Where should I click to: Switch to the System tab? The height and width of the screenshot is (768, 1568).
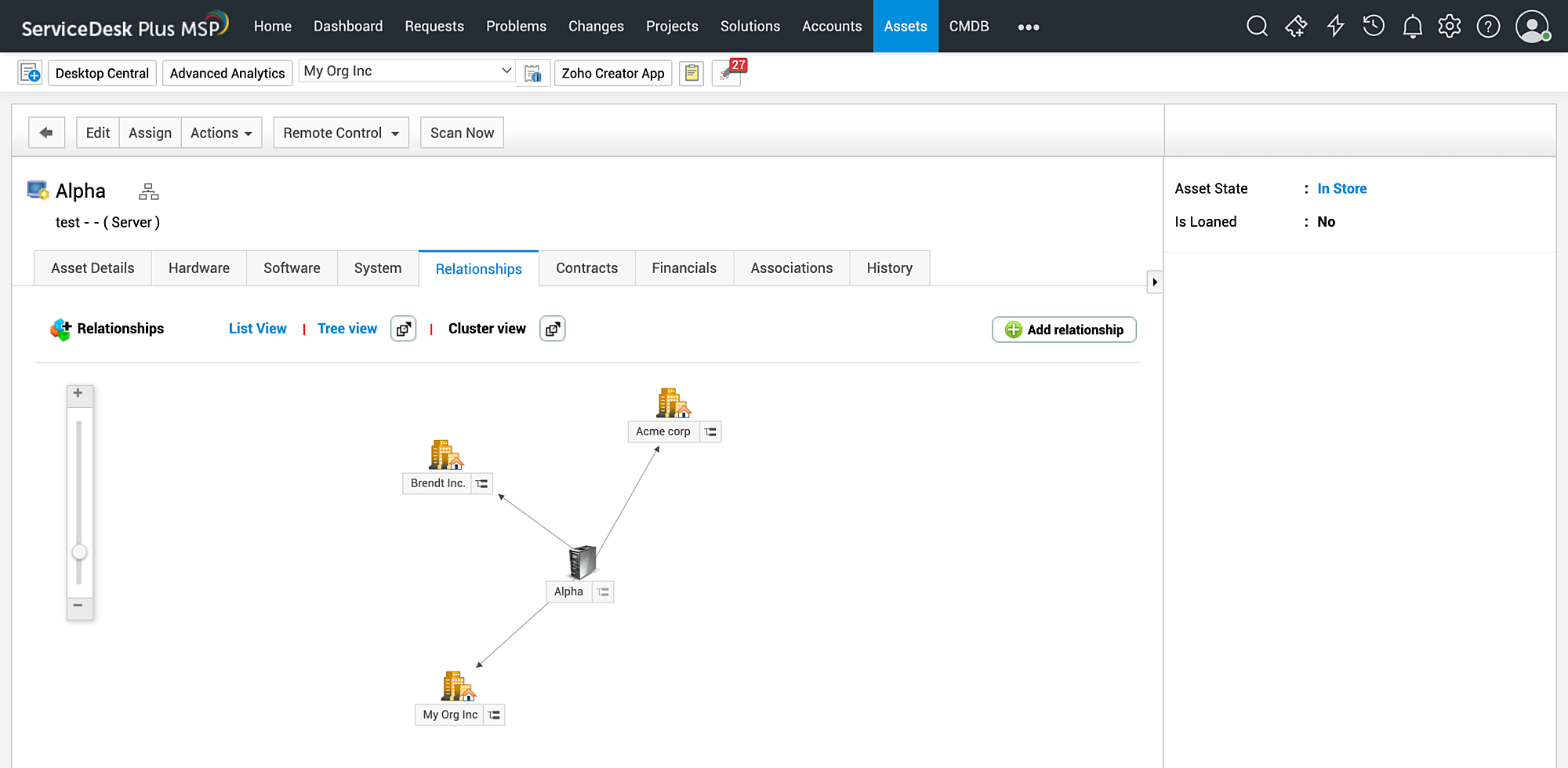[378, 268]
